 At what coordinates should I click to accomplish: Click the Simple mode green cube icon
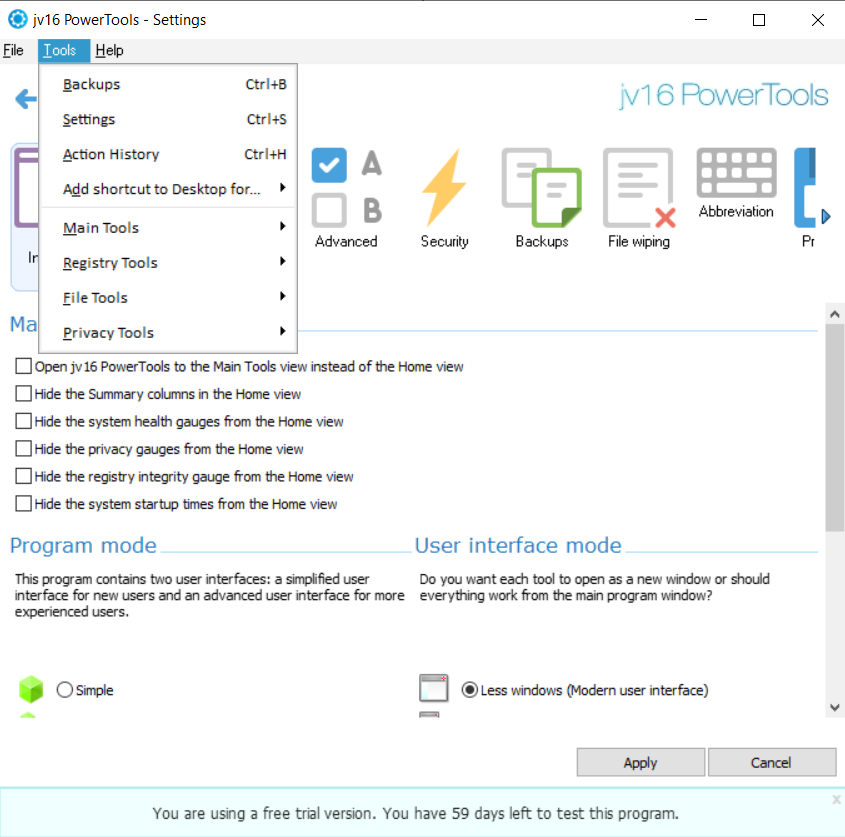[x=30, y=690]
